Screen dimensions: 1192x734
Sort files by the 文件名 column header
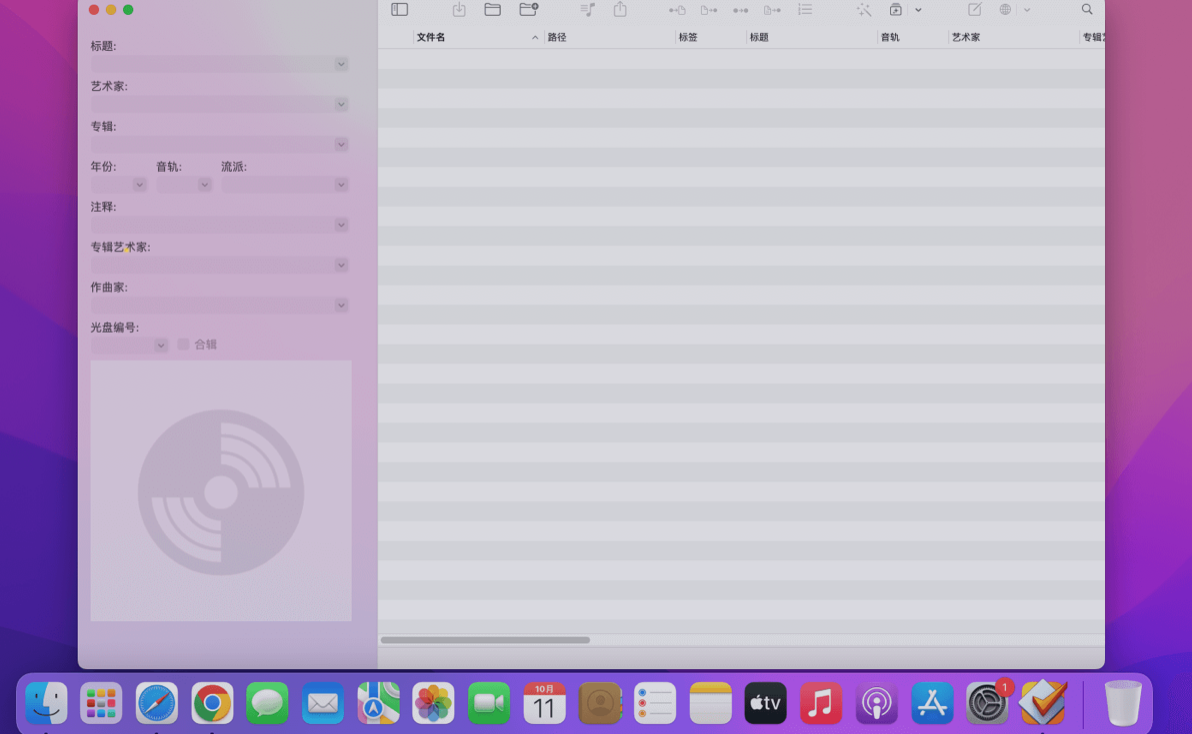(430, 37)
